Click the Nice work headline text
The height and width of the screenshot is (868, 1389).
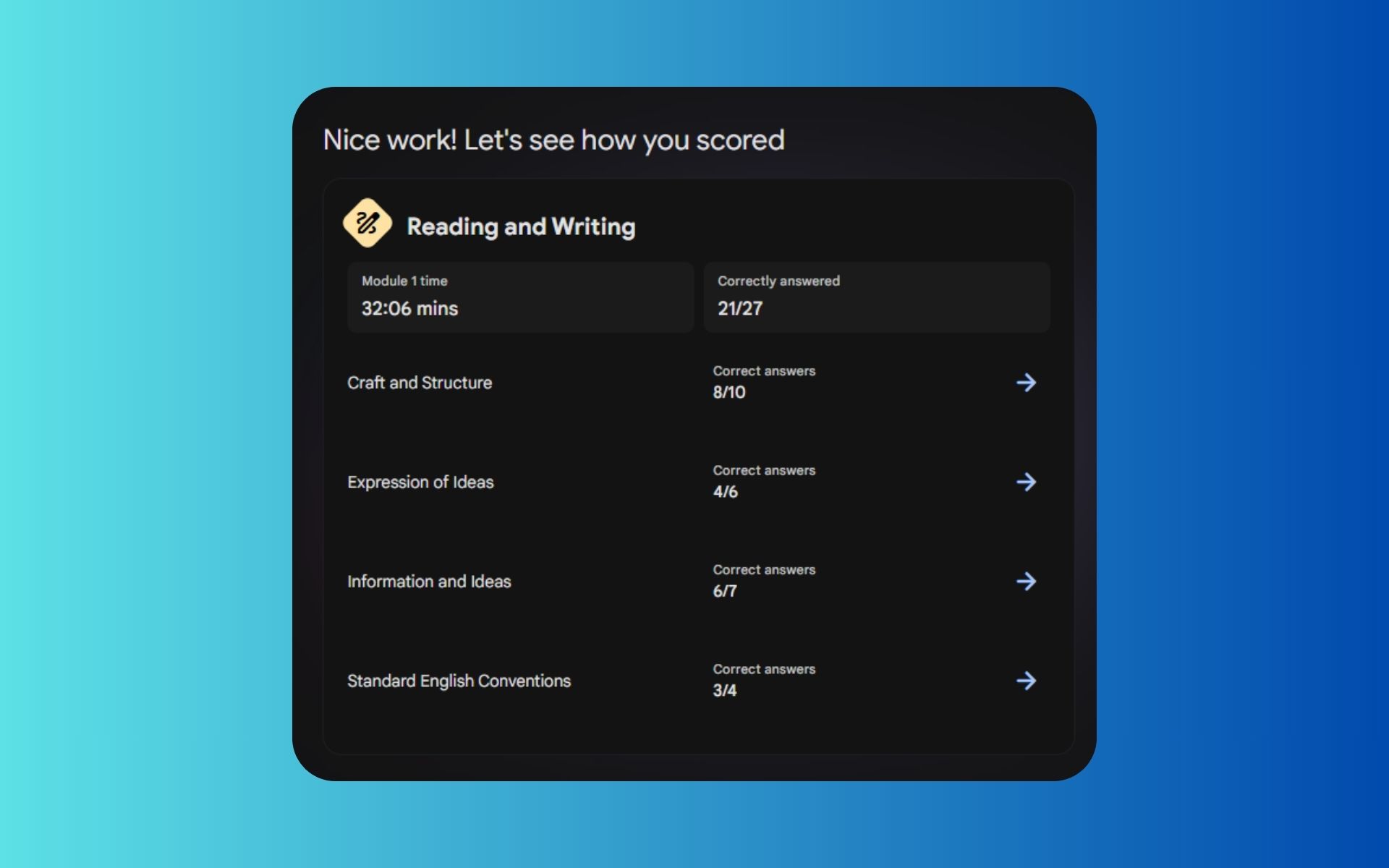(x=553, y=140)
